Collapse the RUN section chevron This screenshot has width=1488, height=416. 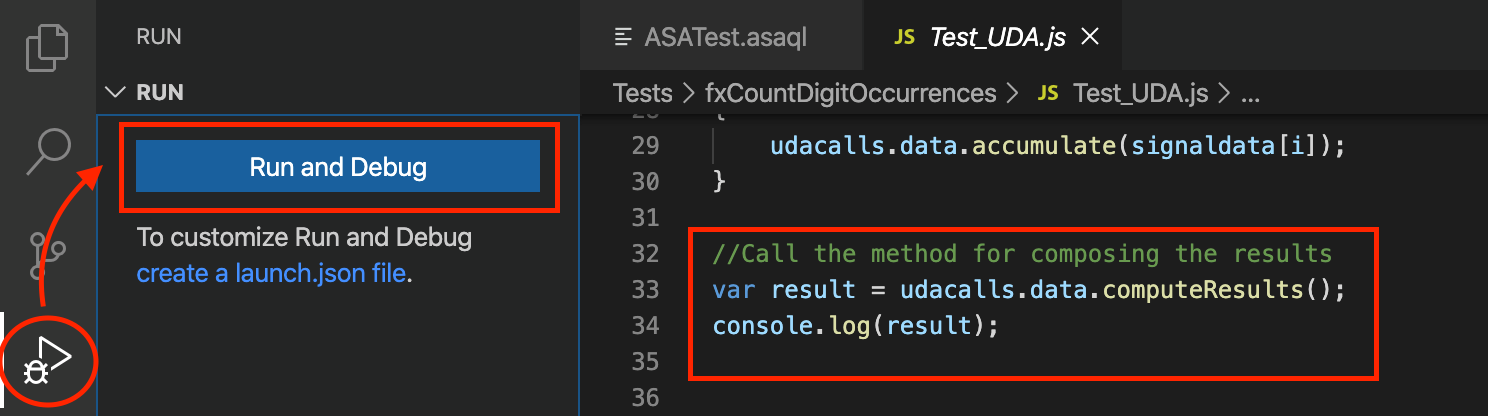click(x=118, y=93)
